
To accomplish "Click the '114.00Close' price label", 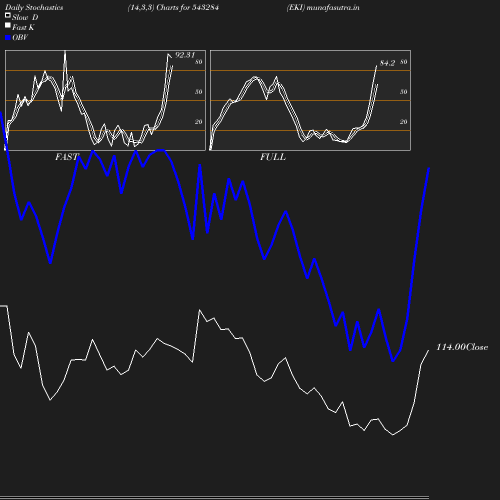I will [462, 347].
